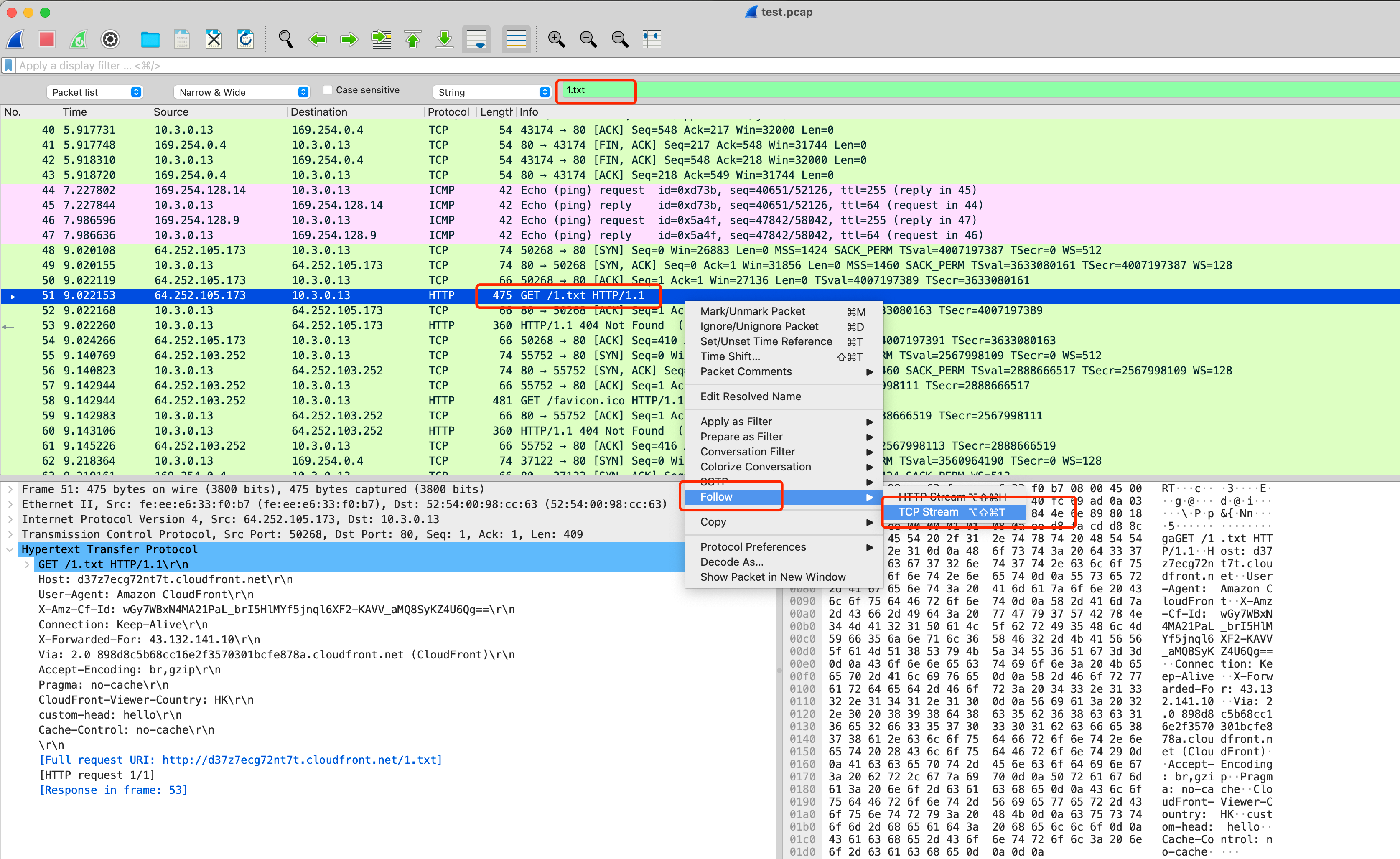Open Prepare as Filter submenu
Screen dimensions: 1400x859
[784, 437]
